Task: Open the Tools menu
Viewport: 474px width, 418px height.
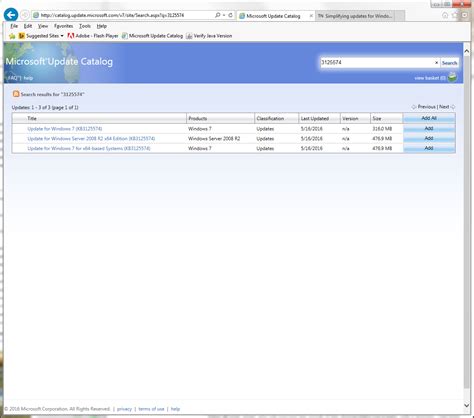Action: point(85,26)
